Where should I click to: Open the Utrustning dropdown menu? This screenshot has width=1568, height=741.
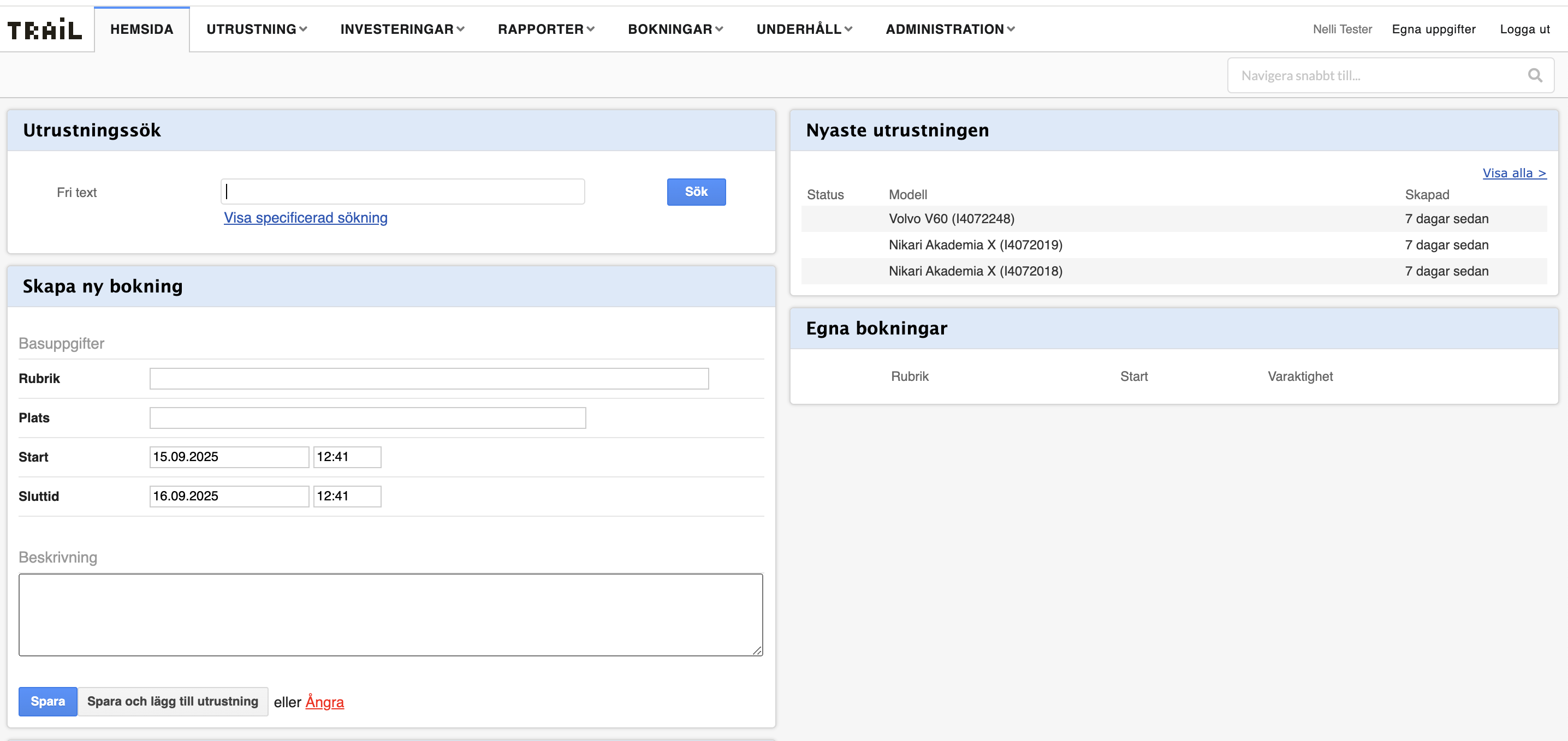click(x=256, y=29)
